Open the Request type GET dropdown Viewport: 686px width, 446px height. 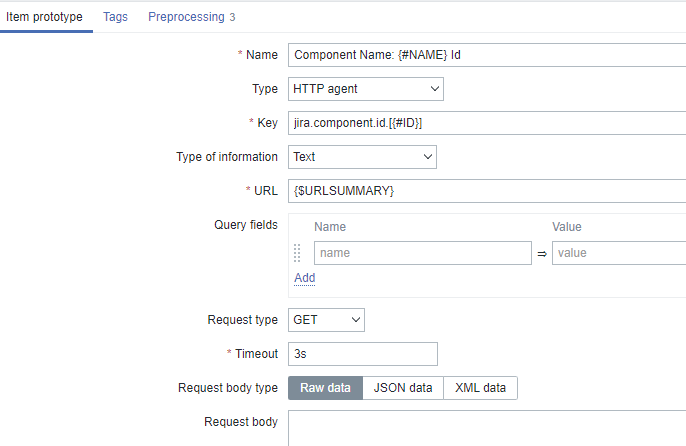(327, 320)
